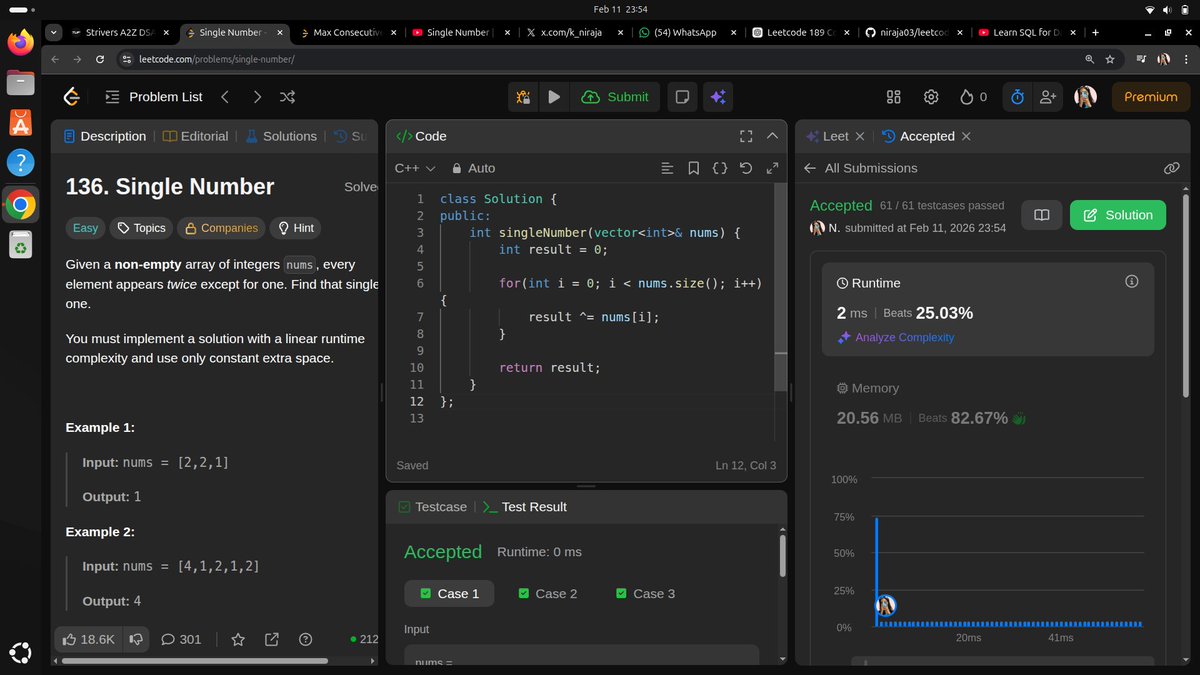This screenshot has height=675, width=1200.
Task: Like the problem thumbs up 18.6K
Action: click(88, 639)
